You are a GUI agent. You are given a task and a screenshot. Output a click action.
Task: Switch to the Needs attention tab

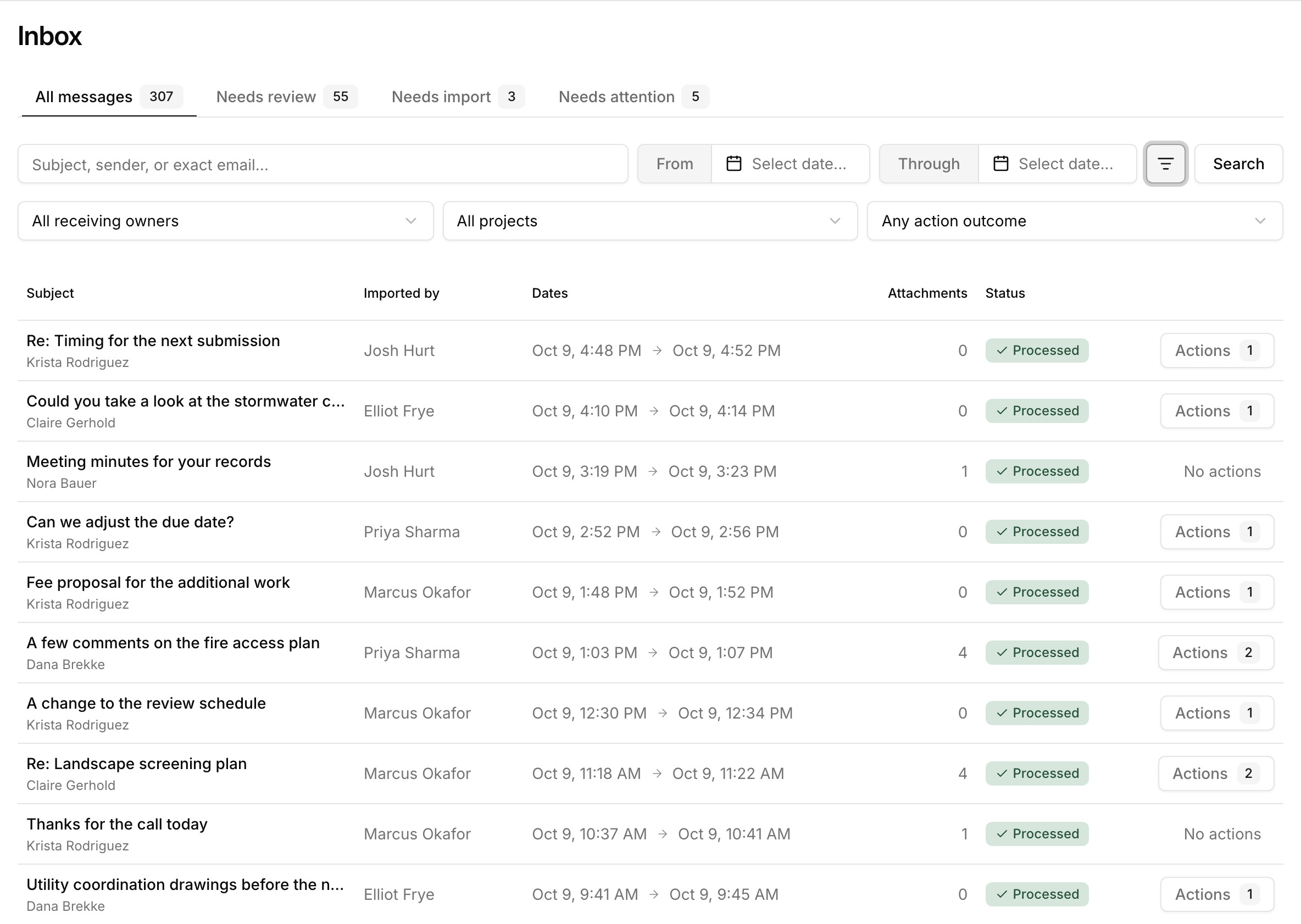click(633, 97)
